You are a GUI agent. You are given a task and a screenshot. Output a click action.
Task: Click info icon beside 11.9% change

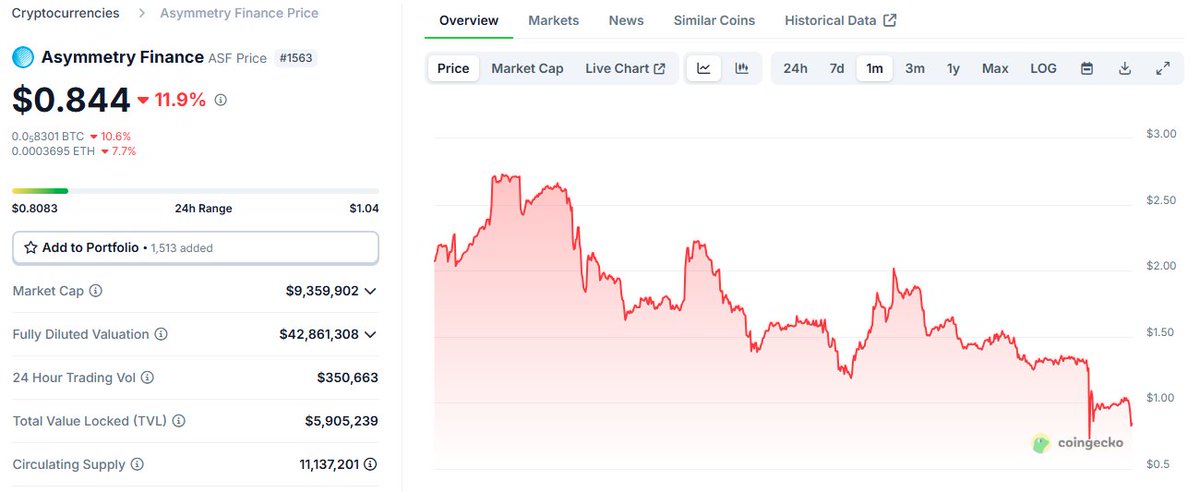(x=221, y=100)
